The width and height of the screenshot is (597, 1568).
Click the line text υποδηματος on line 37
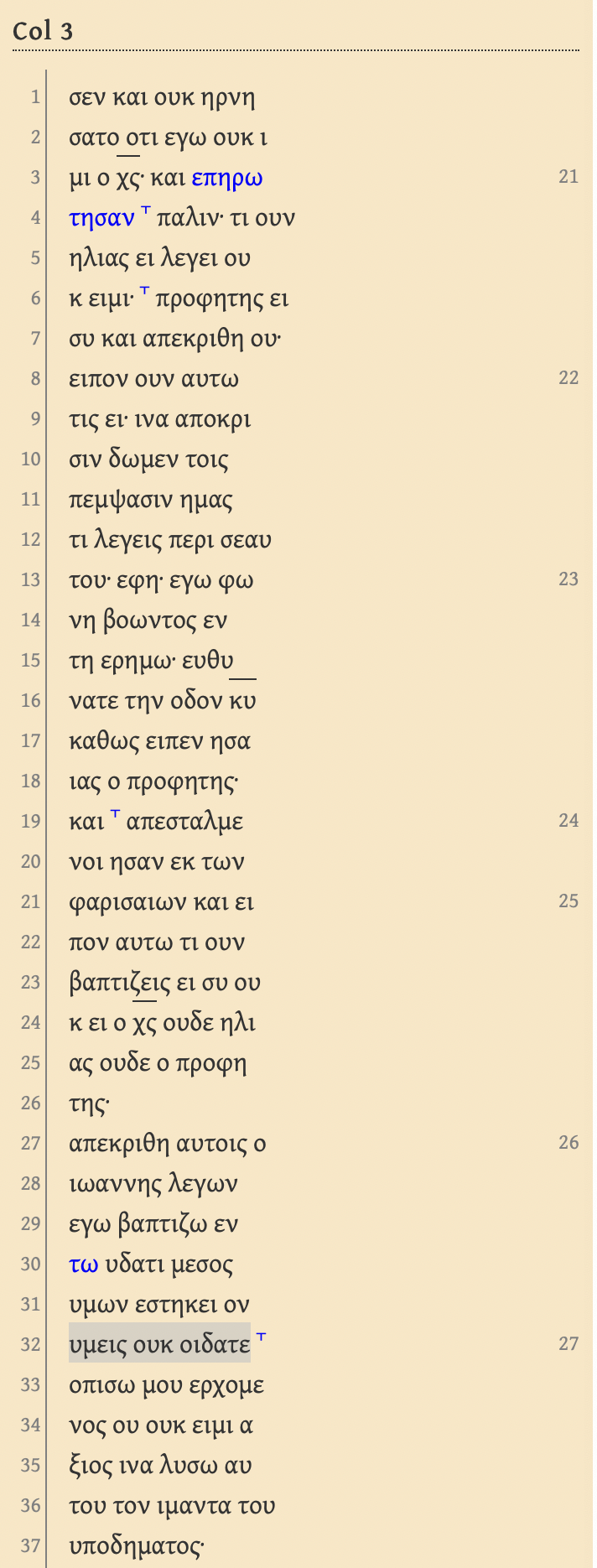click(x=137, y=1546)
